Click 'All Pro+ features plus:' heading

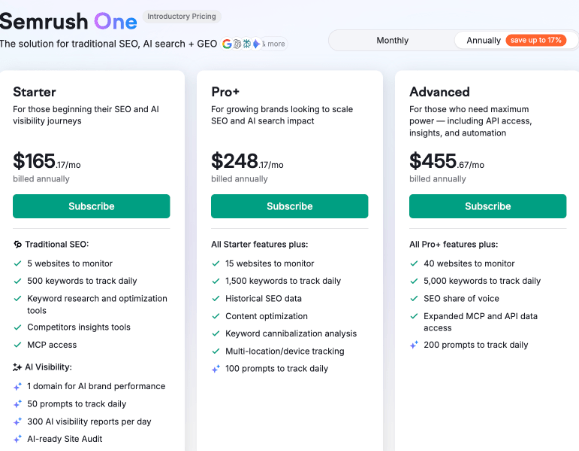[x=453, y=245]
